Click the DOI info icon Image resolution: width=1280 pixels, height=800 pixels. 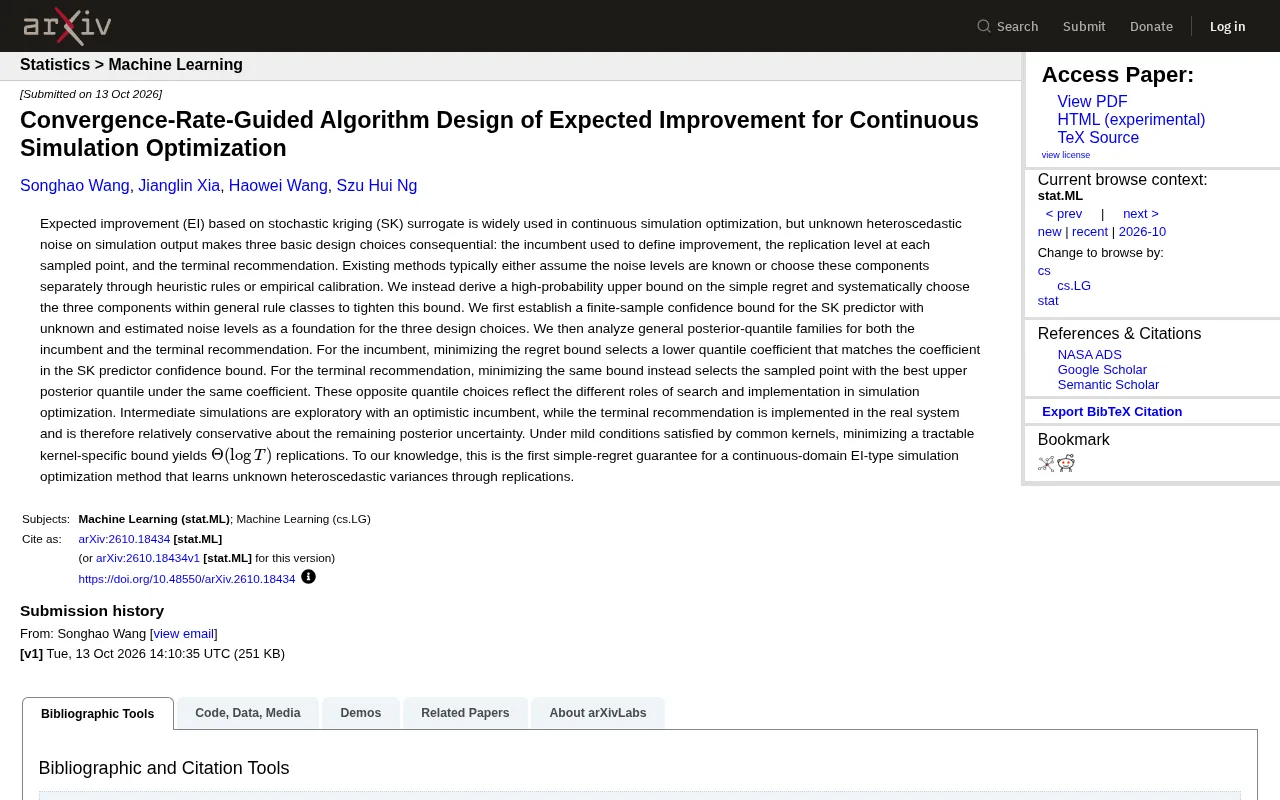(308, 577)
